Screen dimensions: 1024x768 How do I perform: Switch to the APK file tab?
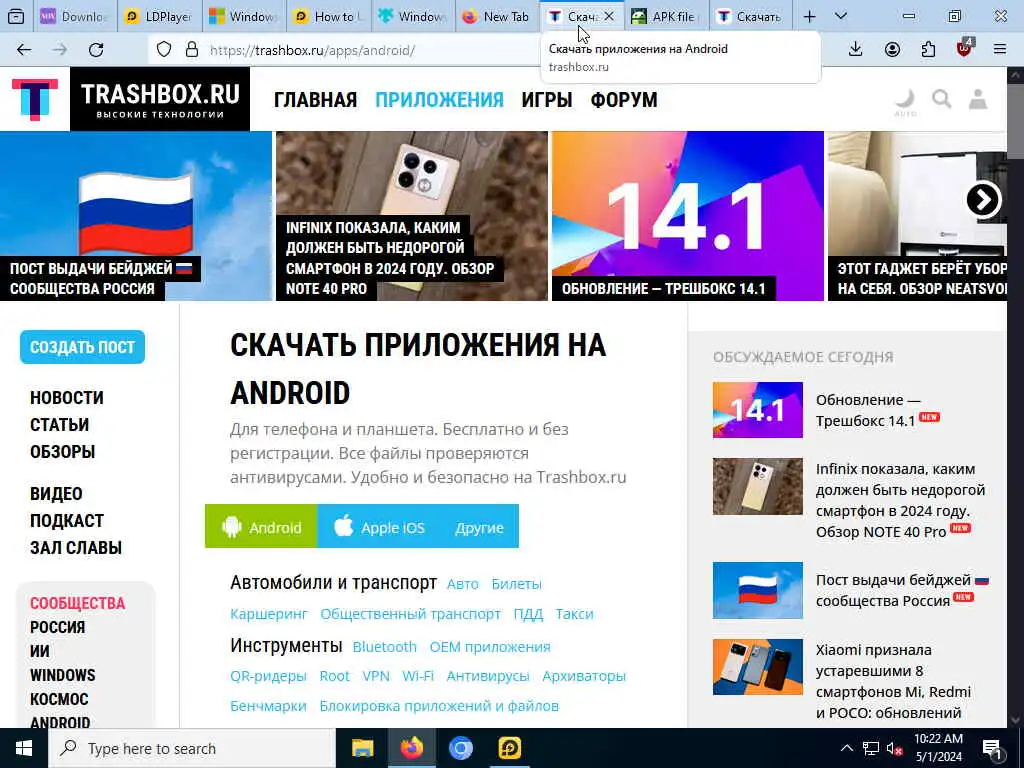(x=665, y=16)
